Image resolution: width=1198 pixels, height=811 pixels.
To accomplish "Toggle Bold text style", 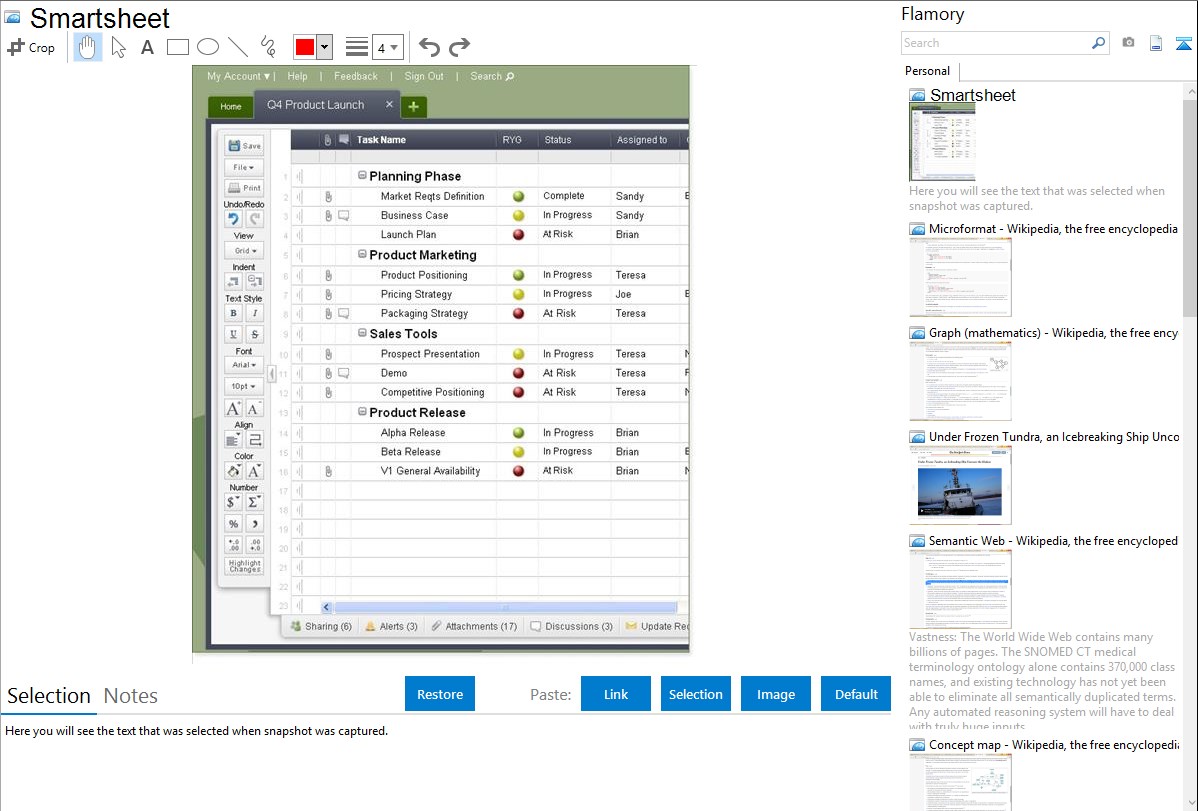I will click(234, 313).
